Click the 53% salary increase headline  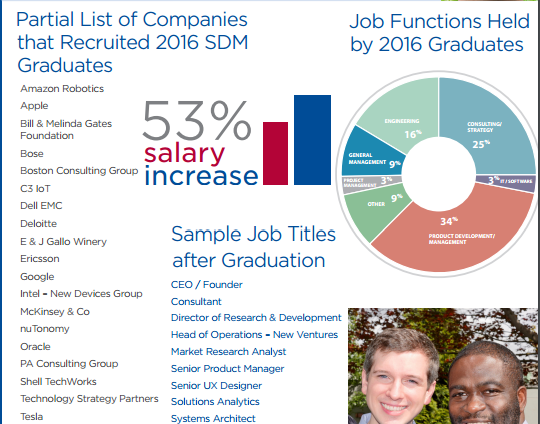[x=200, y=142]
